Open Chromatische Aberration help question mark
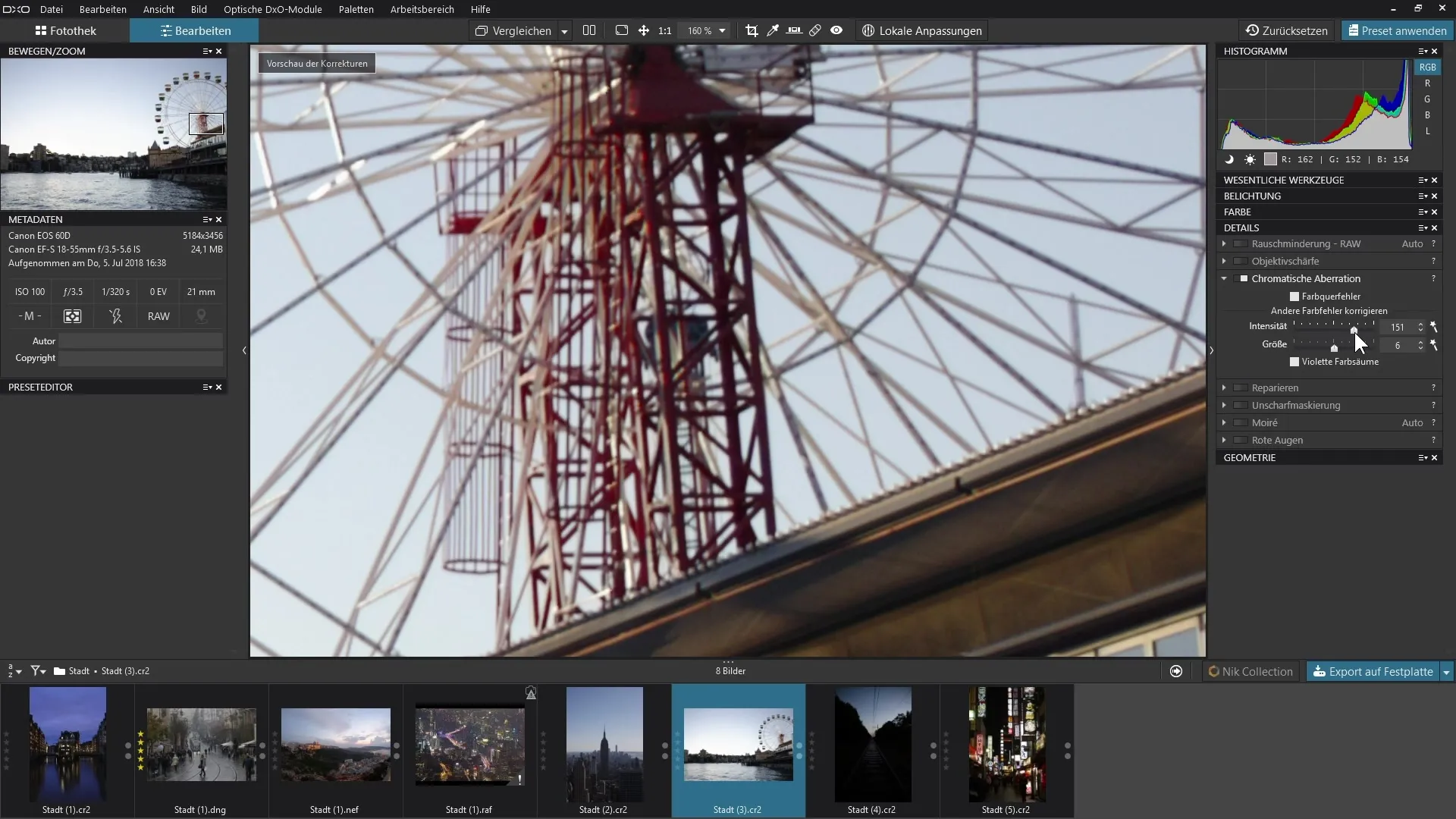1456x819 pixels. 1433,279
